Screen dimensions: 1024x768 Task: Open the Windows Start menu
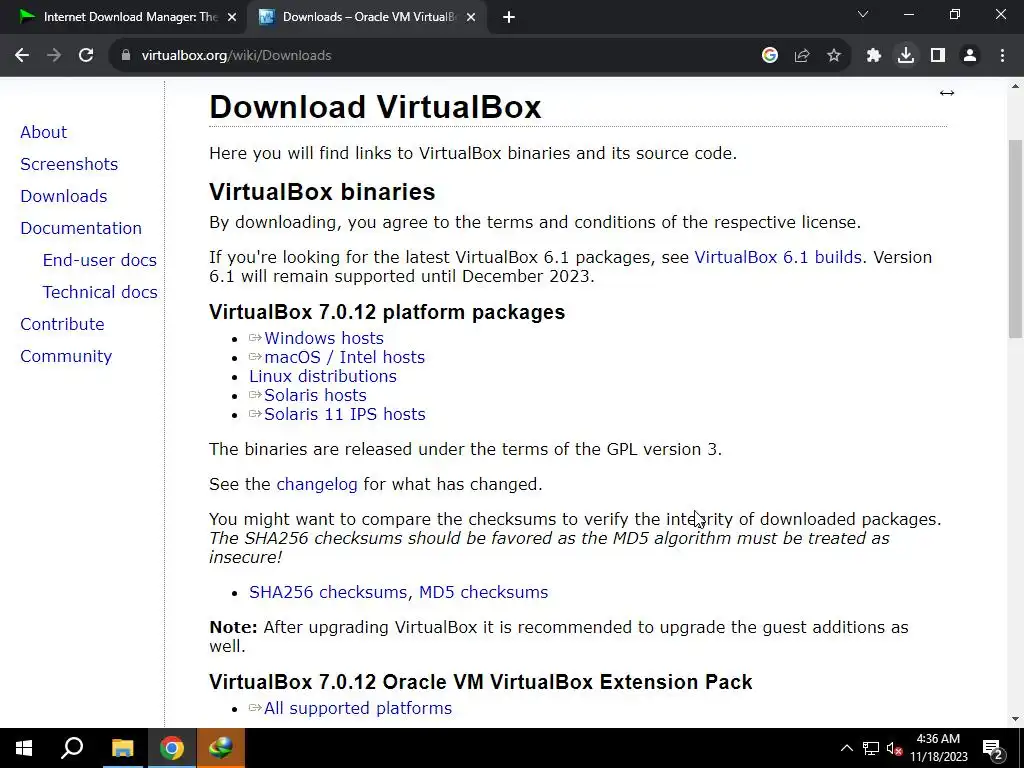point(24,748)
